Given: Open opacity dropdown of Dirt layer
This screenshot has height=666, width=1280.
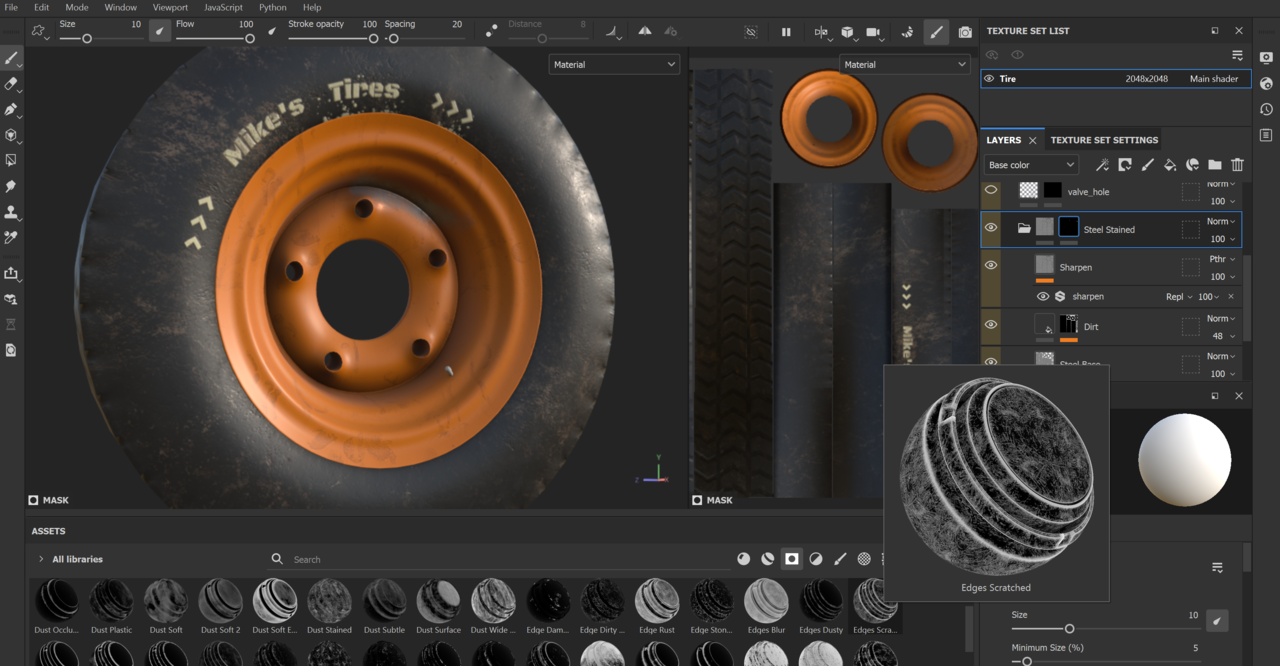Looking at the screenshot, I should tap(1223, 336).
